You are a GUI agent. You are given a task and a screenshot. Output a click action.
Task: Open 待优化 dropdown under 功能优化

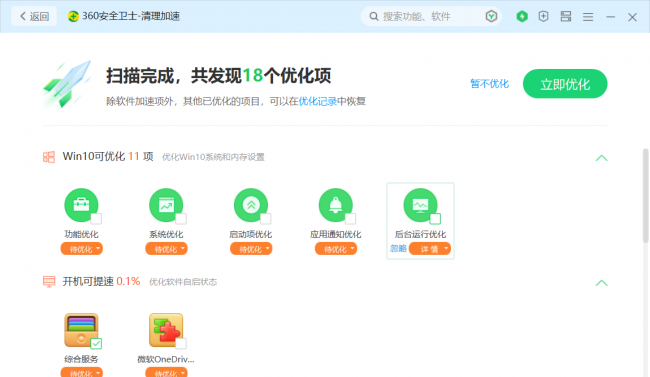[x=82, y=249]
